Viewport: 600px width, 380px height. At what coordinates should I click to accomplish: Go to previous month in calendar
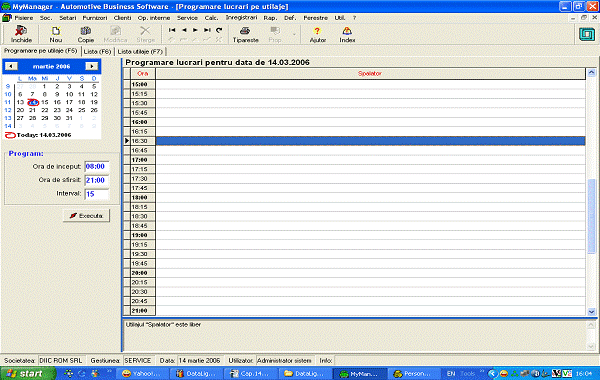[x=11, y=66]
